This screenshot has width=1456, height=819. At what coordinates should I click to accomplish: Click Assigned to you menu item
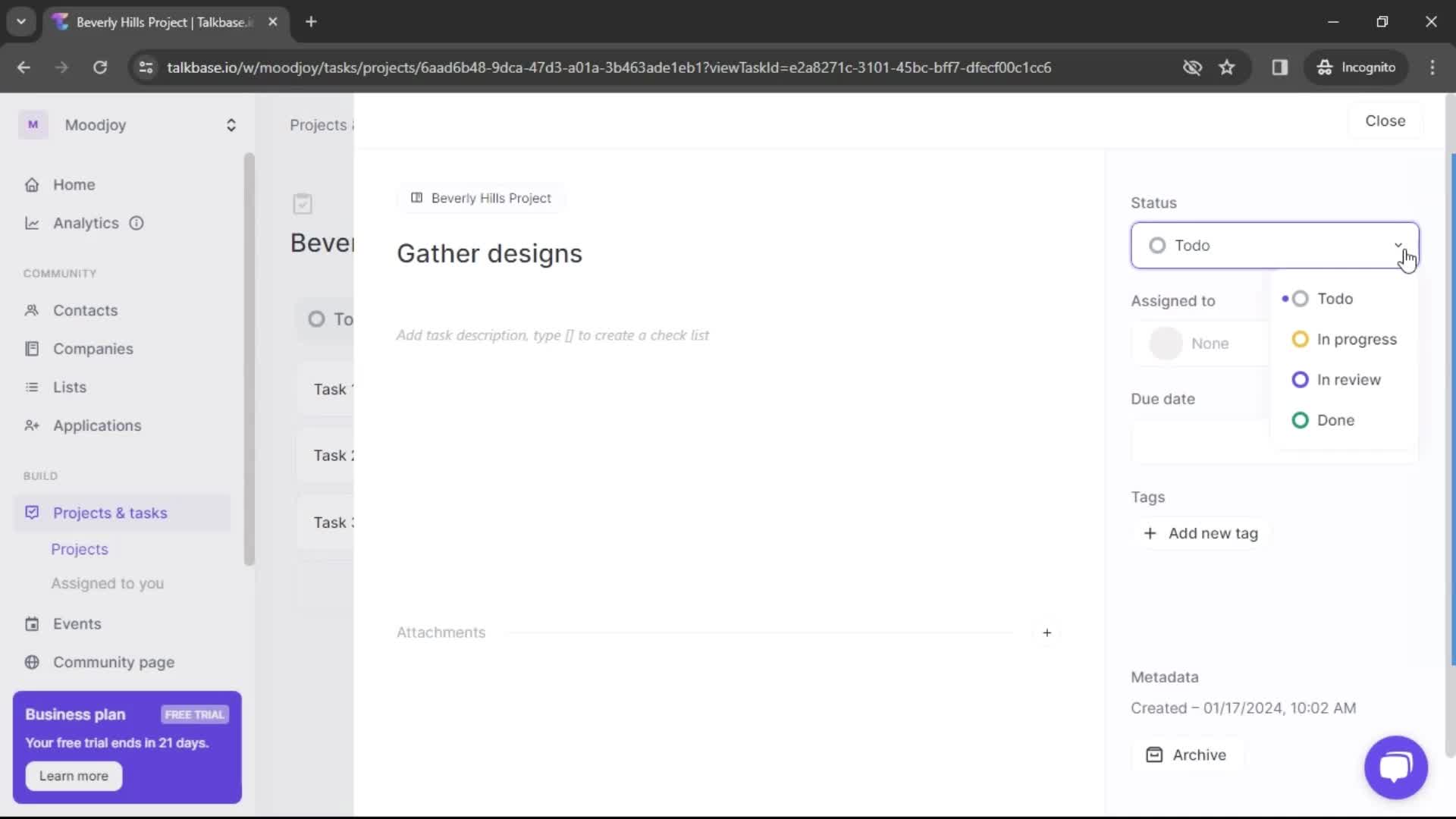tap(107, 583)
